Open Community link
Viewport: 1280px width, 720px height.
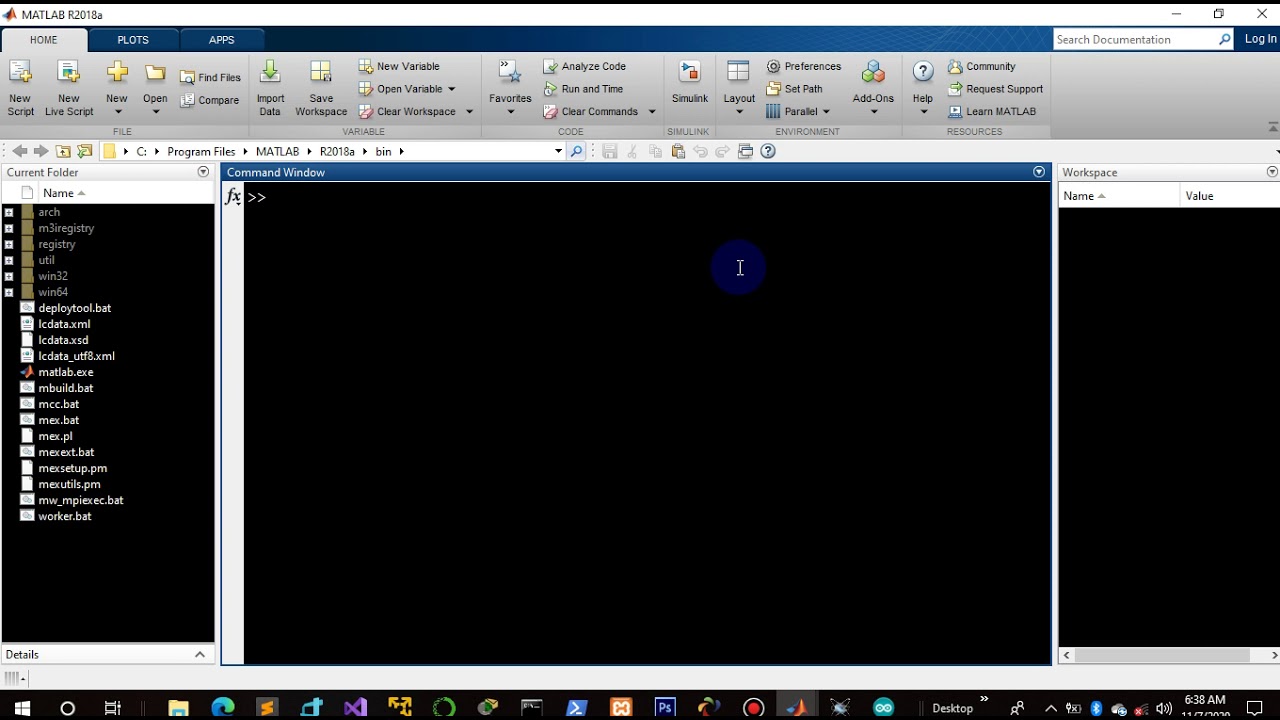pyautogui.click(x=981, y=66)
